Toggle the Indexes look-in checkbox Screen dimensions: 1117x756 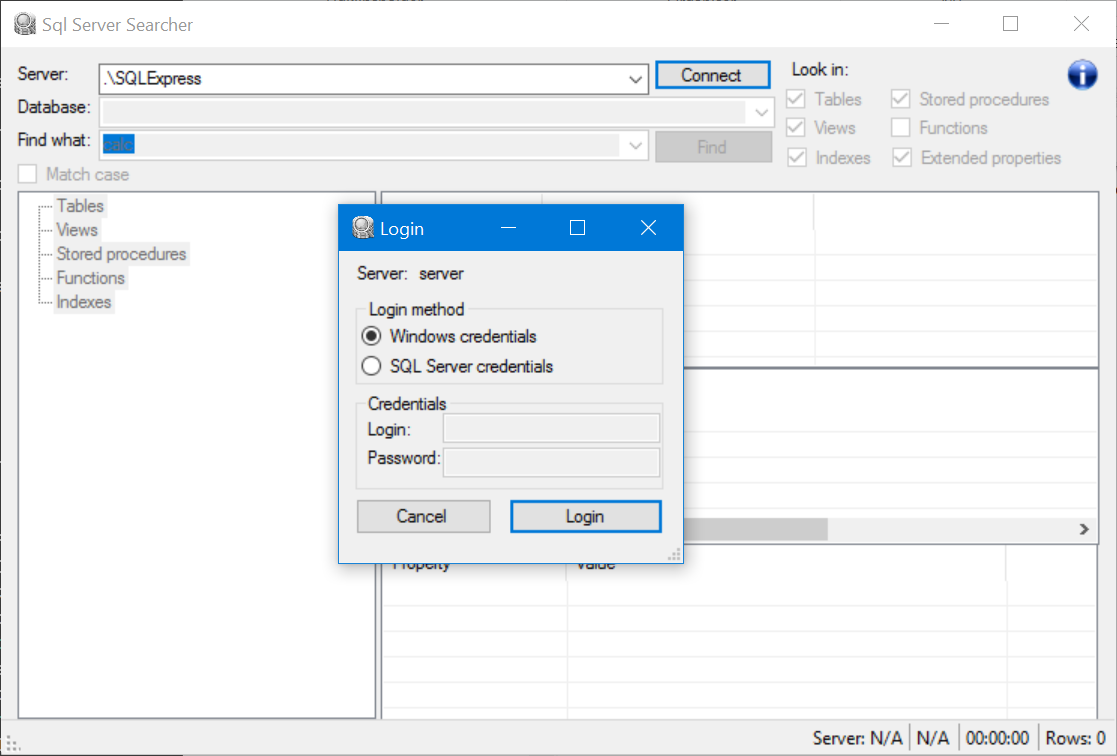point(796,157)
